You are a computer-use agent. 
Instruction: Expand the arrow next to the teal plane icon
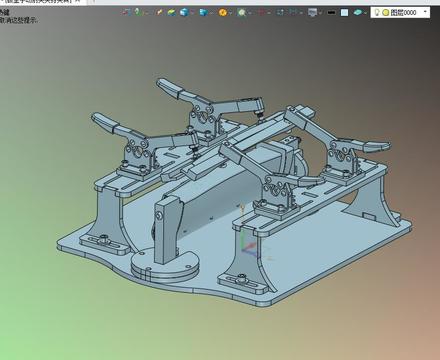pyautogui.click(x=365, y=13)
